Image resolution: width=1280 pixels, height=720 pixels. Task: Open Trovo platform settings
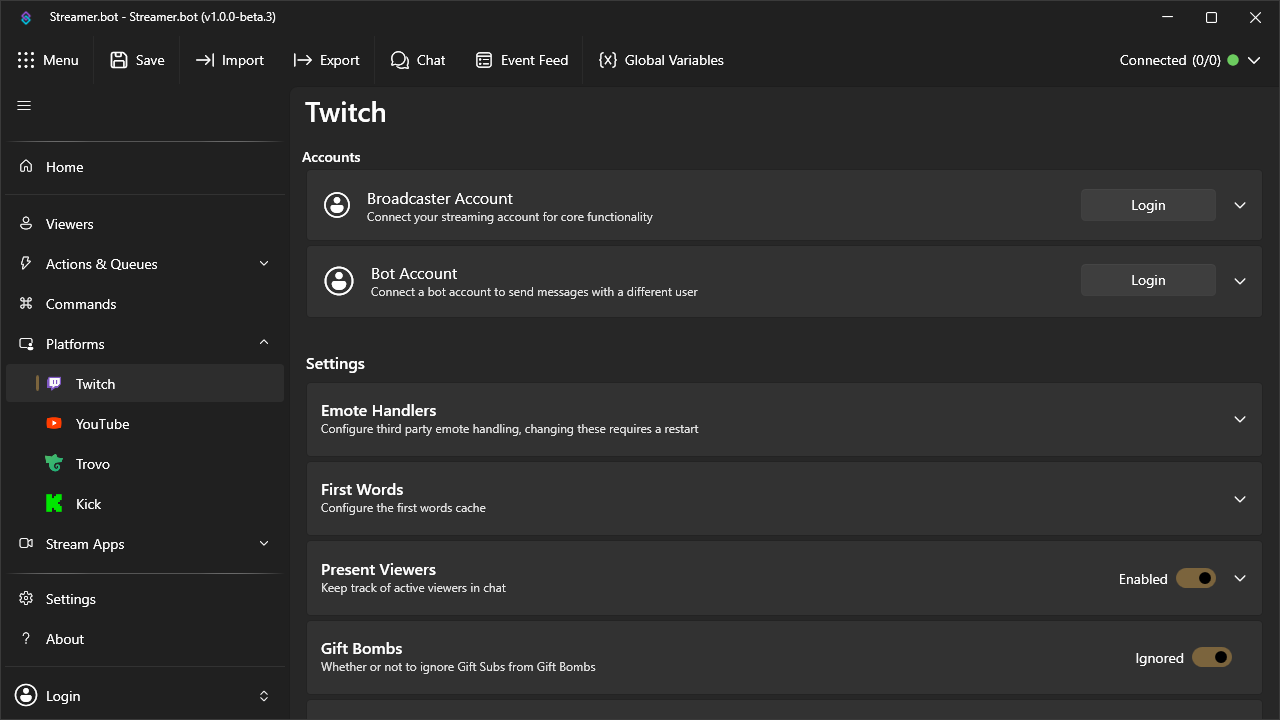point(53,463)
